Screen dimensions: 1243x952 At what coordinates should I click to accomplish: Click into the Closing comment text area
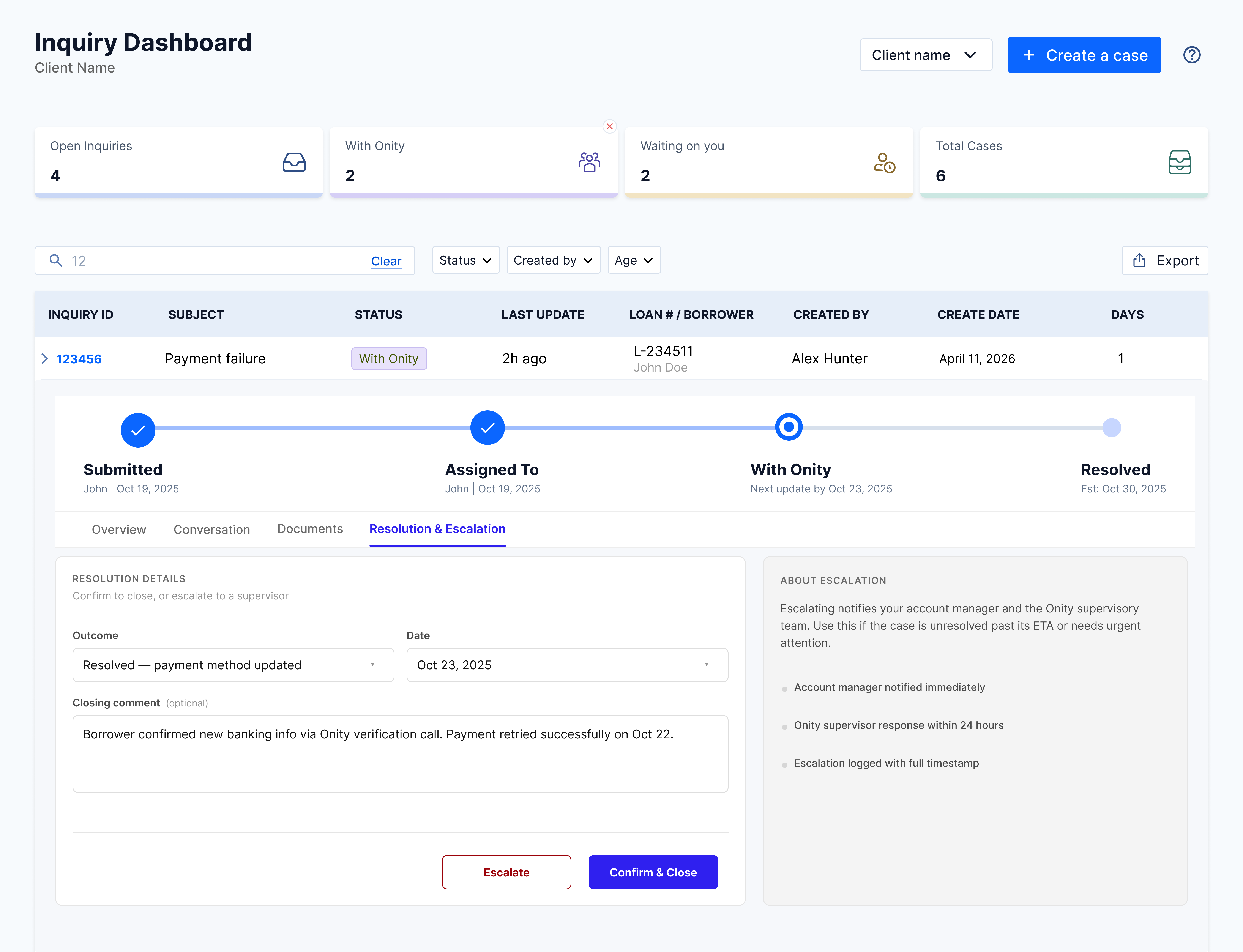coord(400,754)
